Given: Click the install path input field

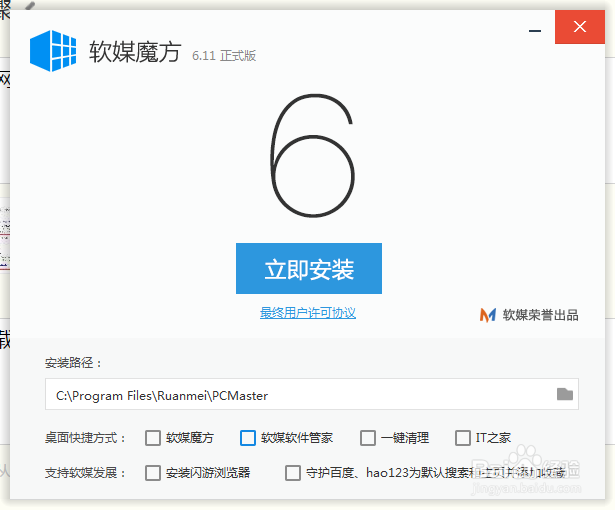Looking at the screenshot, I should coord(312,394).
